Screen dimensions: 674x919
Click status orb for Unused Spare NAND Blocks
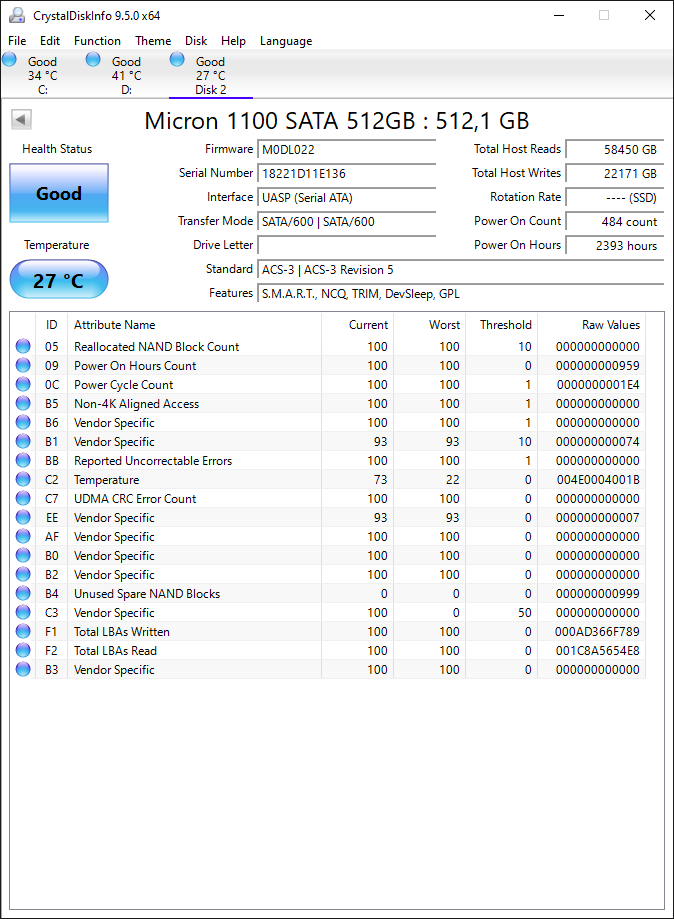[x=23, y=593]
